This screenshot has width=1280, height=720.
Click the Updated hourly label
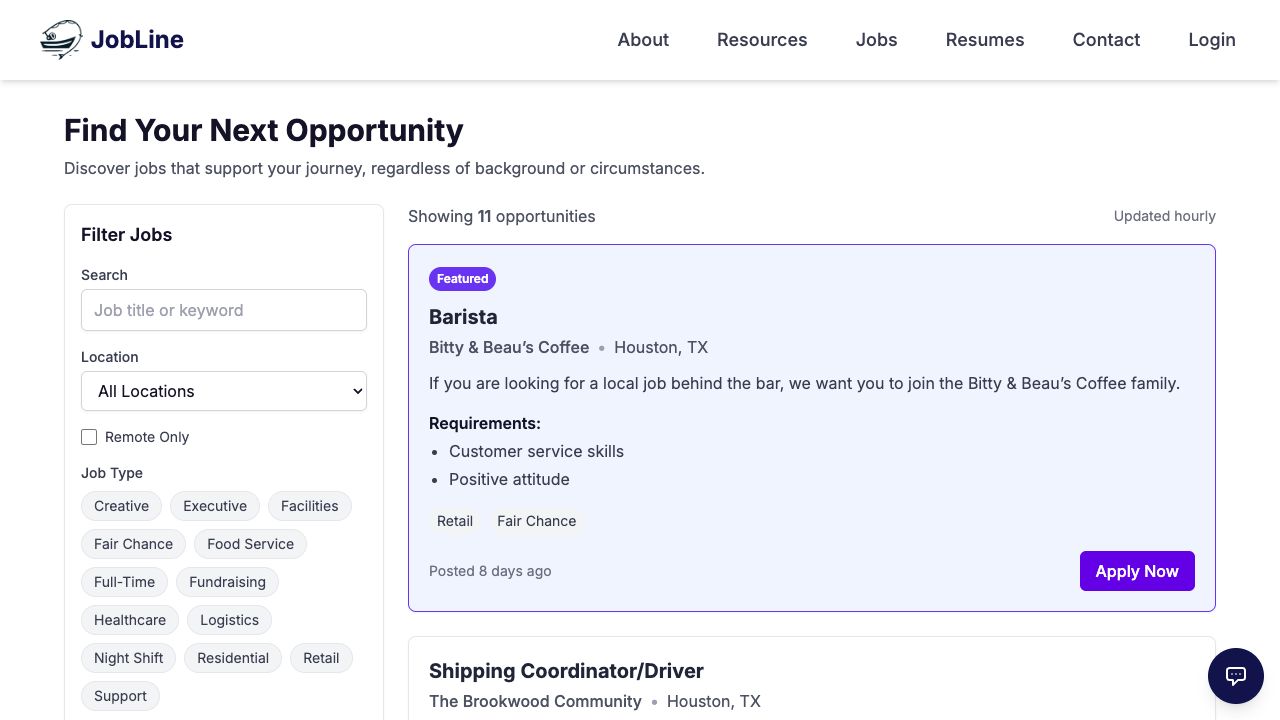tap(1165, 216)
